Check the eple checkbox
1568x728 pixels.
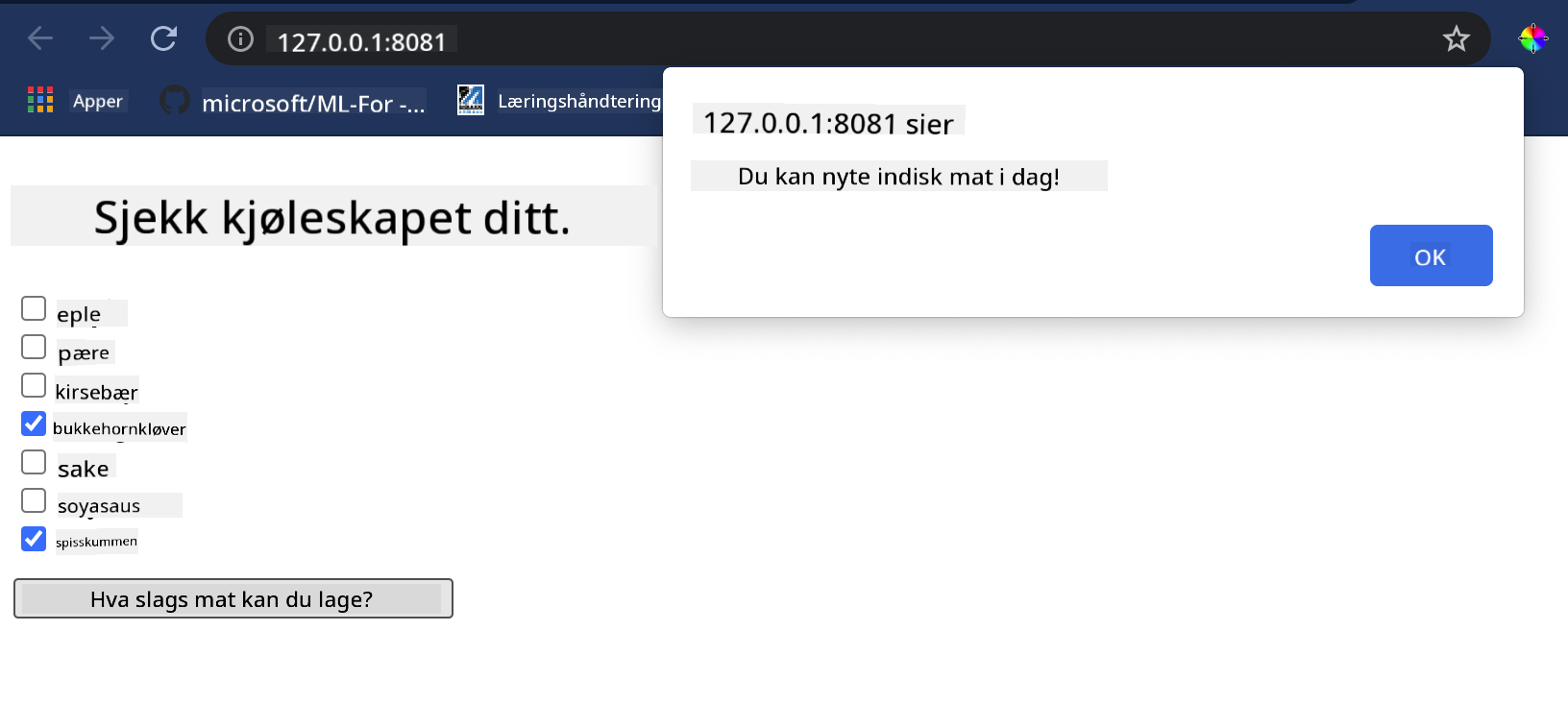(34, 308)
